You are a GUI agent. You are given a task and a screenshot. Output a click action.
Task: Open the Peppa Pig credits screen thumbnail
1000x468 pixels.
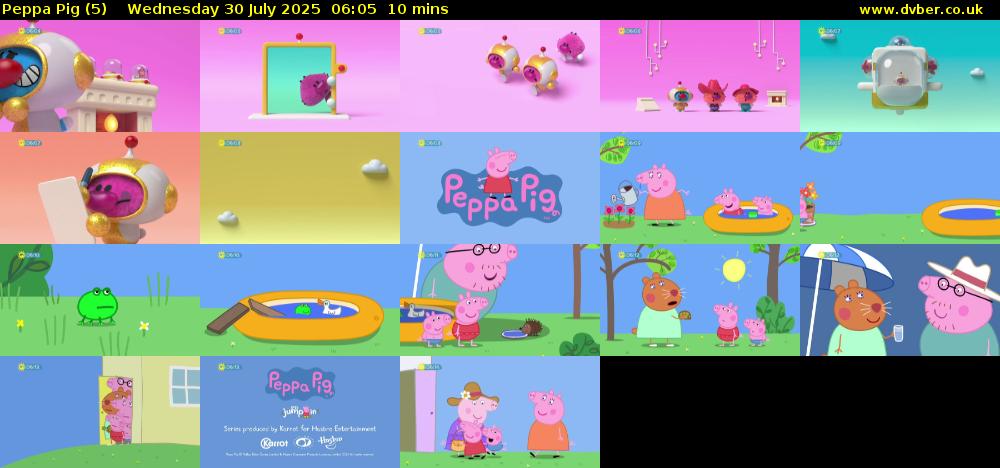(300, 412)
